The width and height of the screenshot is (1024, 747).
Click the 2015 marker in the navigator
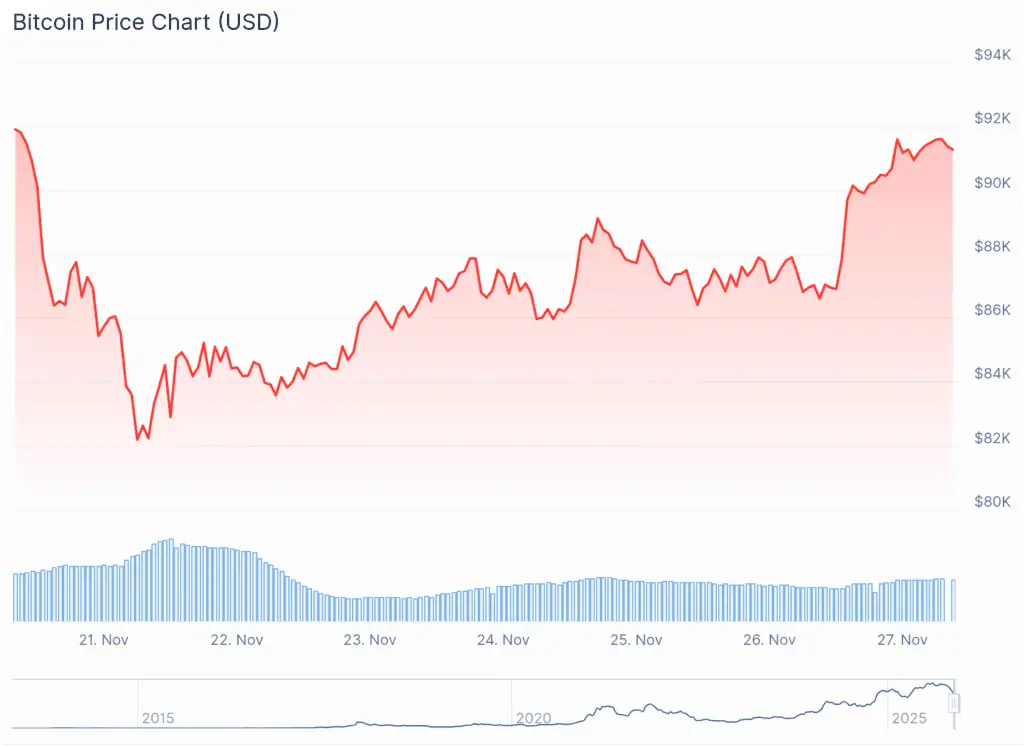click(158, 718)
